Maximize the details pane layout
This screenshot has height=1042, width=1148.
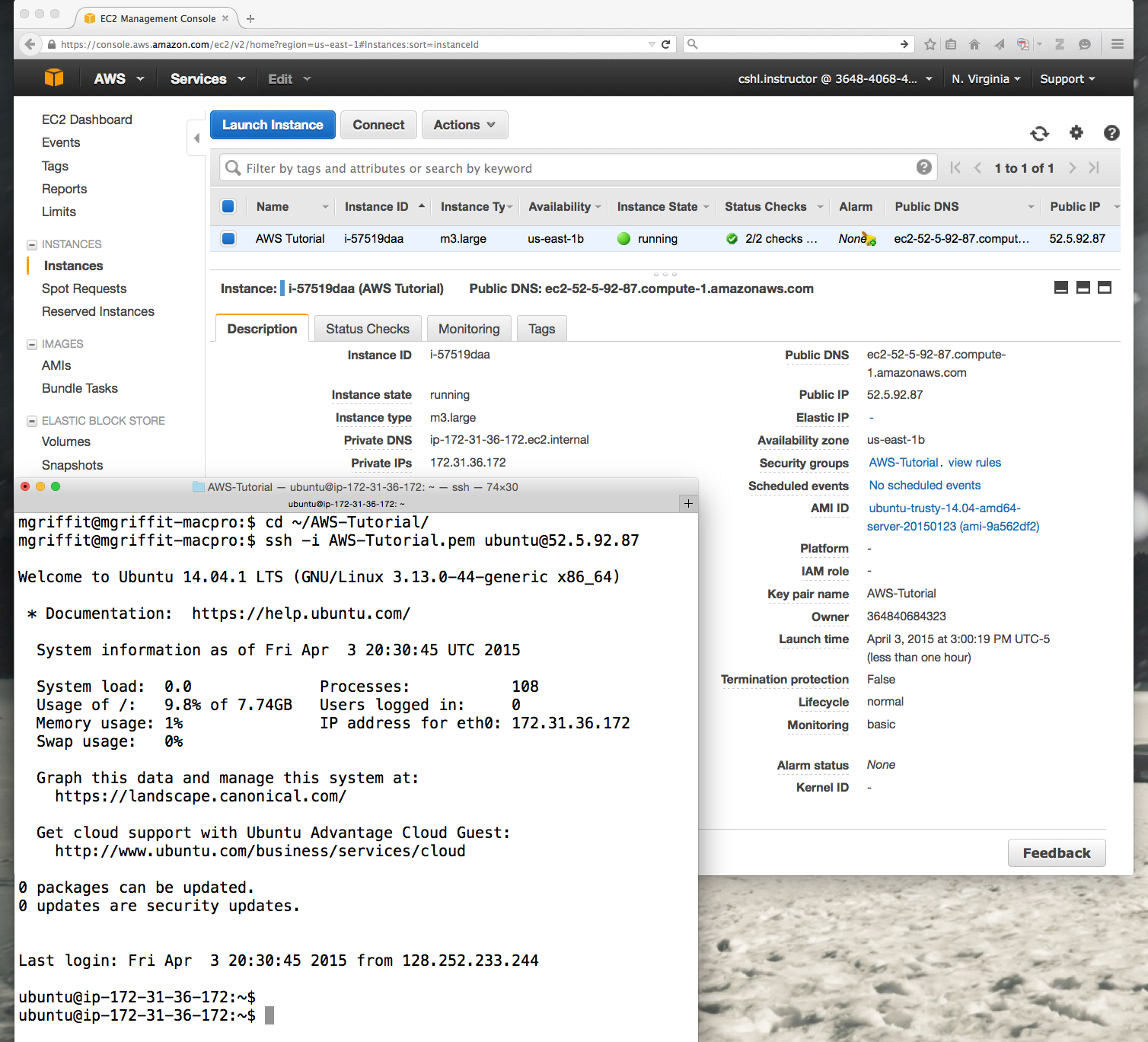coord(1105,287)
